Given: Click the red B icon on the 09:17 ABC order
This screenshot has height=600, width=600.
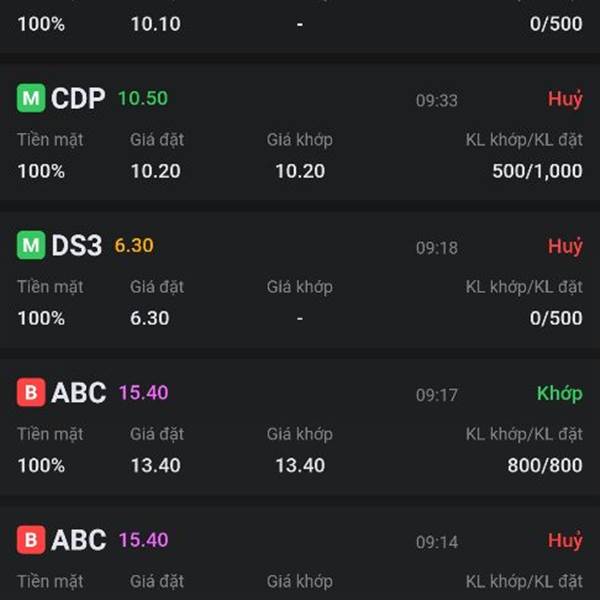Looking at the screenshot, I should point(31,393).
